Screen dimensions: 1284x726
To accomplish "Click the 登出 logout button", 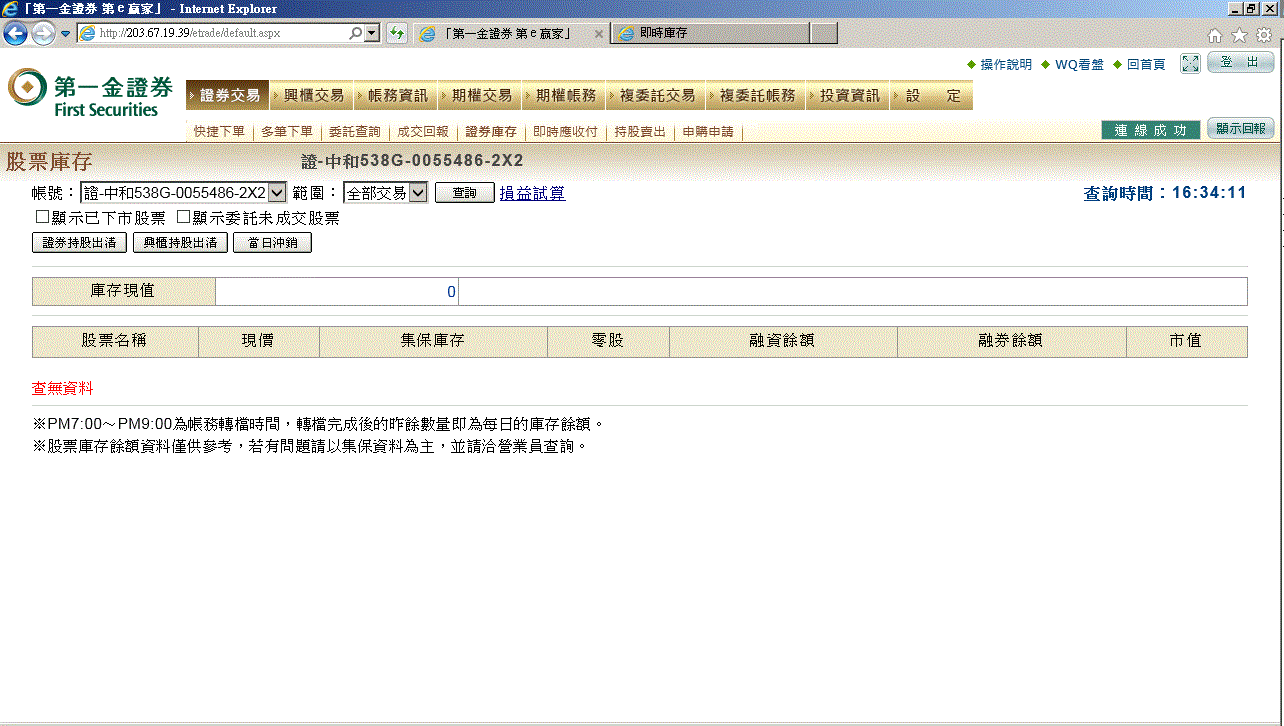I will (x=1240, y=62).
